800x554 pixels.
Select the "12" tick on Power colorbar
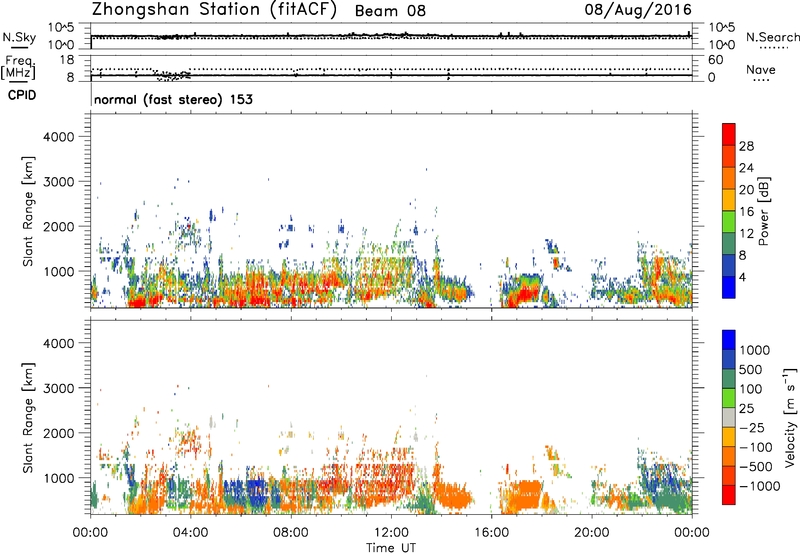click(x=746, y=234)
